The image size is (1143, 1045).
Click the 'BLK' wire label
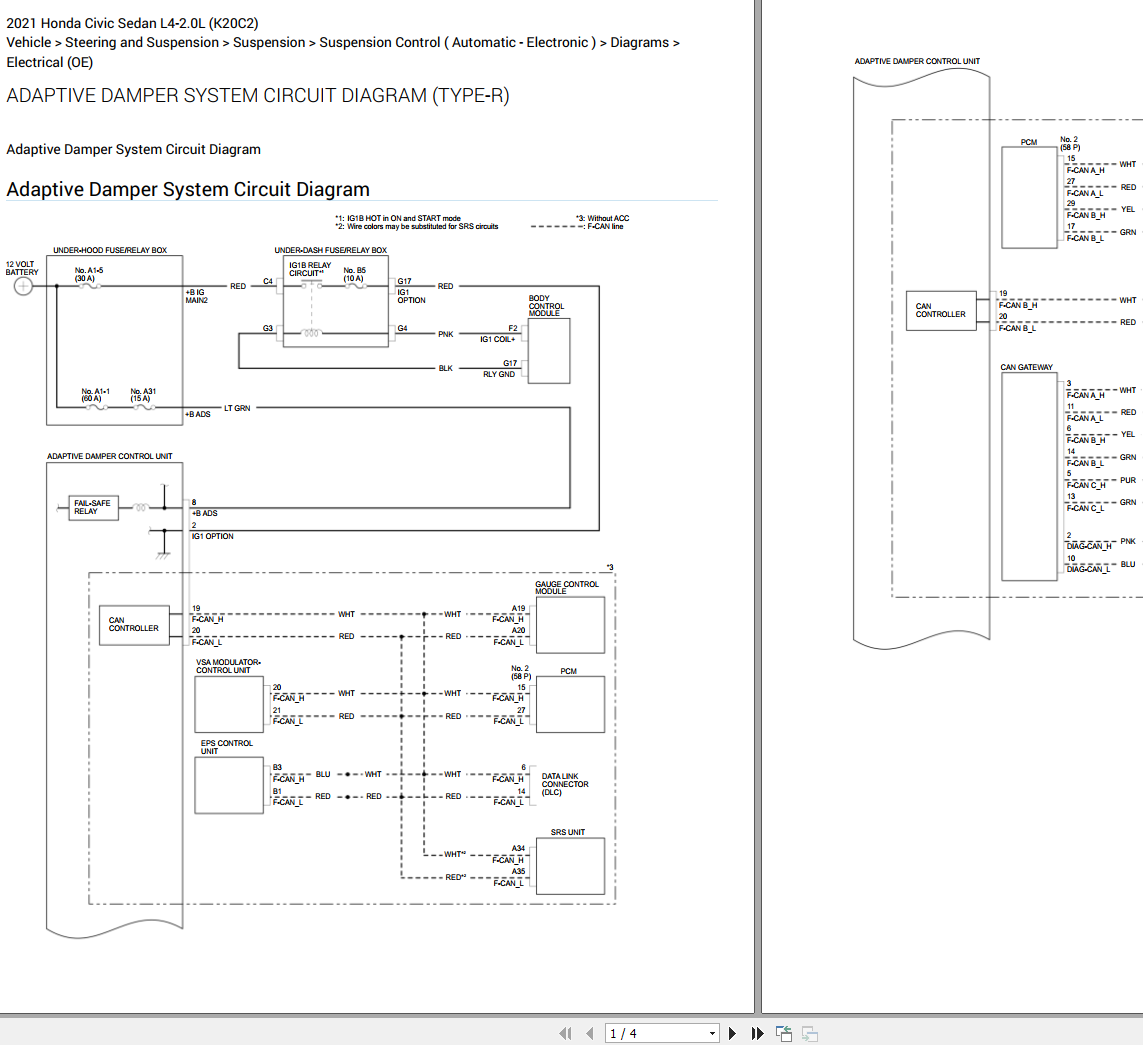445,368
